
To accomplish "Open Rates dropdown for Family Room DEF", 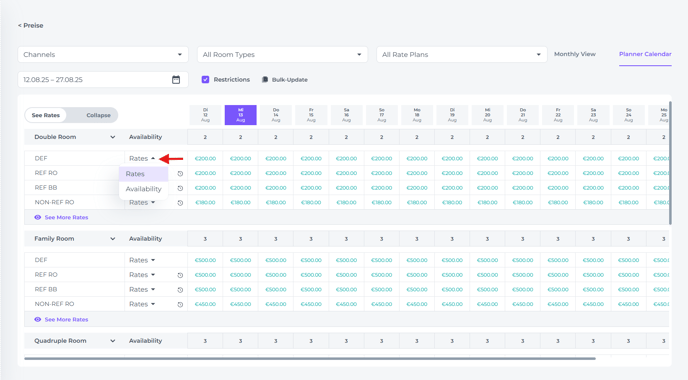I will (x=142, y=260).
